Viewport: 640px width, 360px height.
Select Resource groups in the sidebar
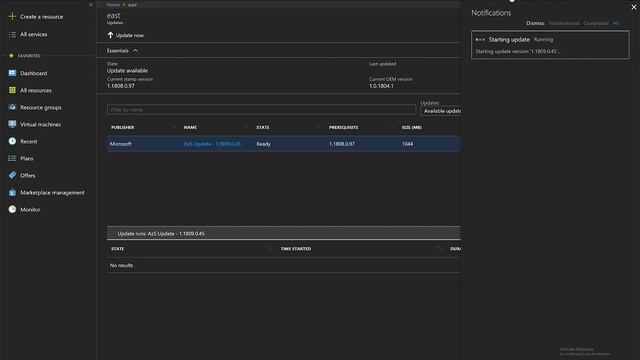(41, 107)
